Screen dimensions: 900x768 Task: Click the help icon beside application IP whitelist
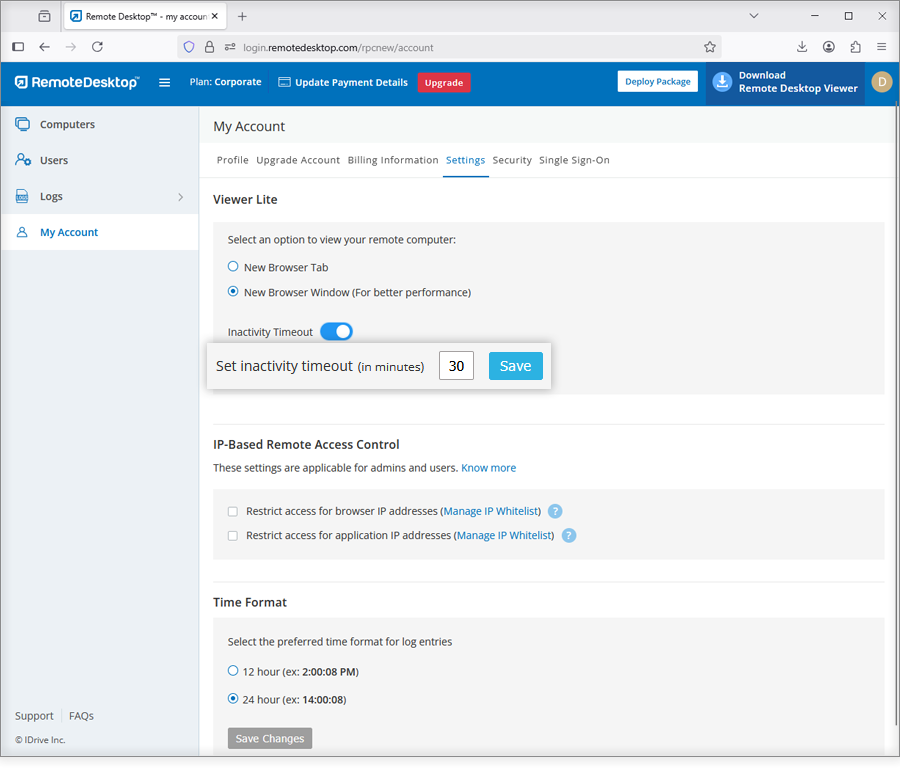(x=569, y=535)
